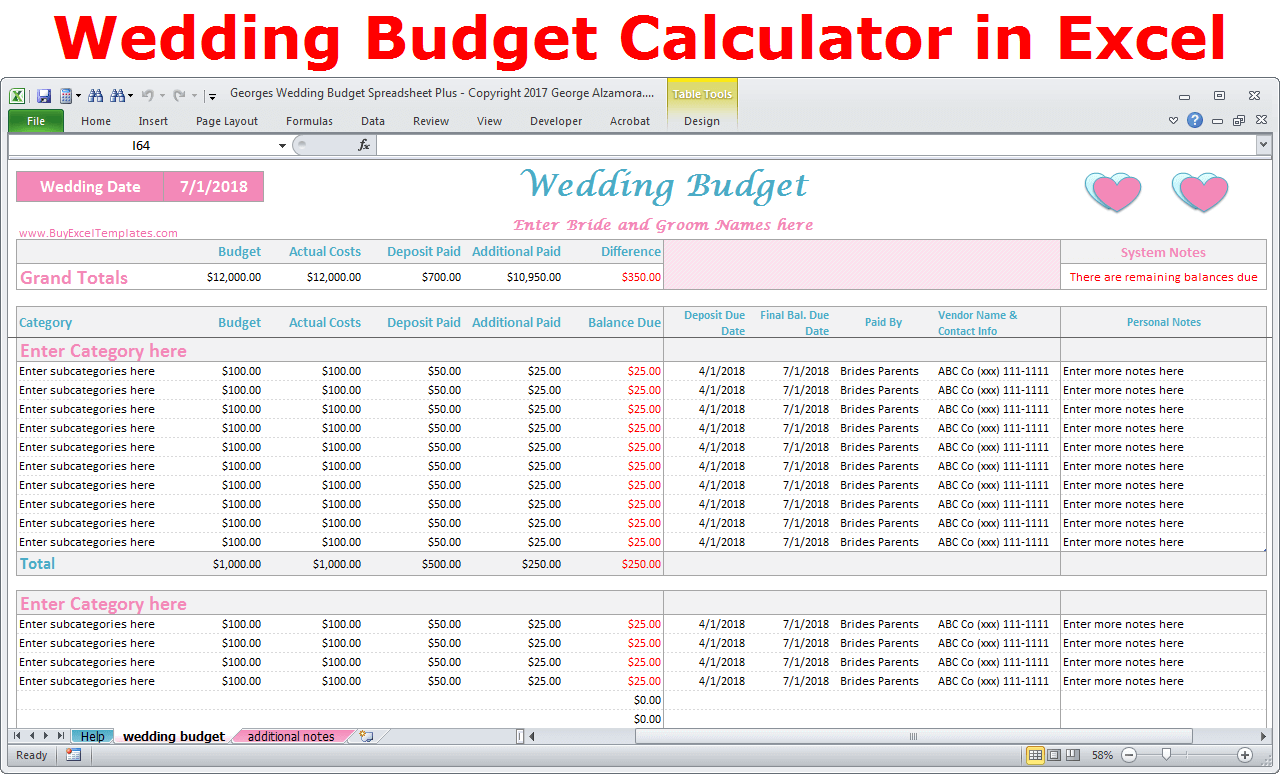
Task: Enable Normal view in status bar
Action: (1037, 755)
